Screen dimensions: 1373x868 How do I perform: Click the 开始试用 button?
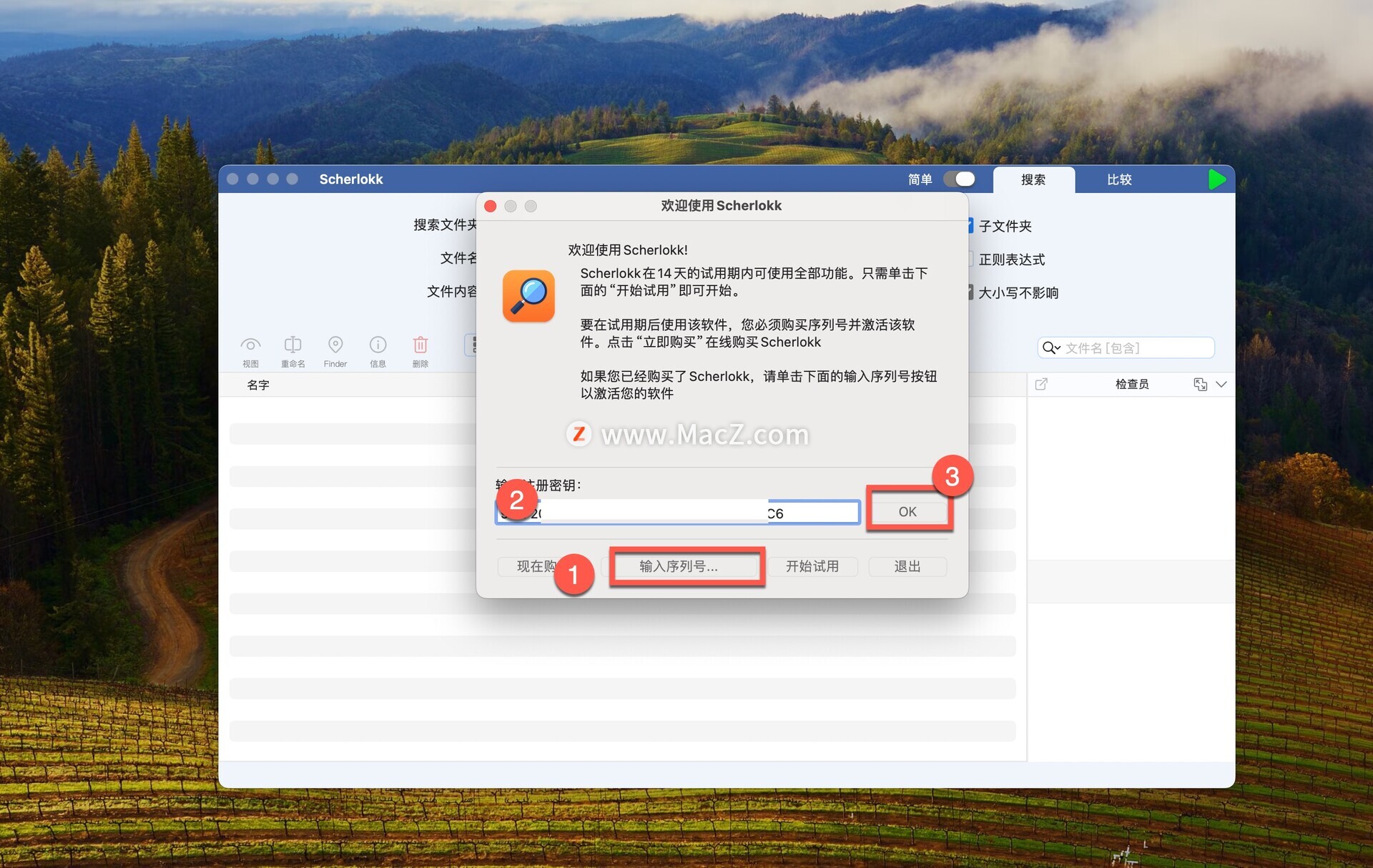click(812, 566)
